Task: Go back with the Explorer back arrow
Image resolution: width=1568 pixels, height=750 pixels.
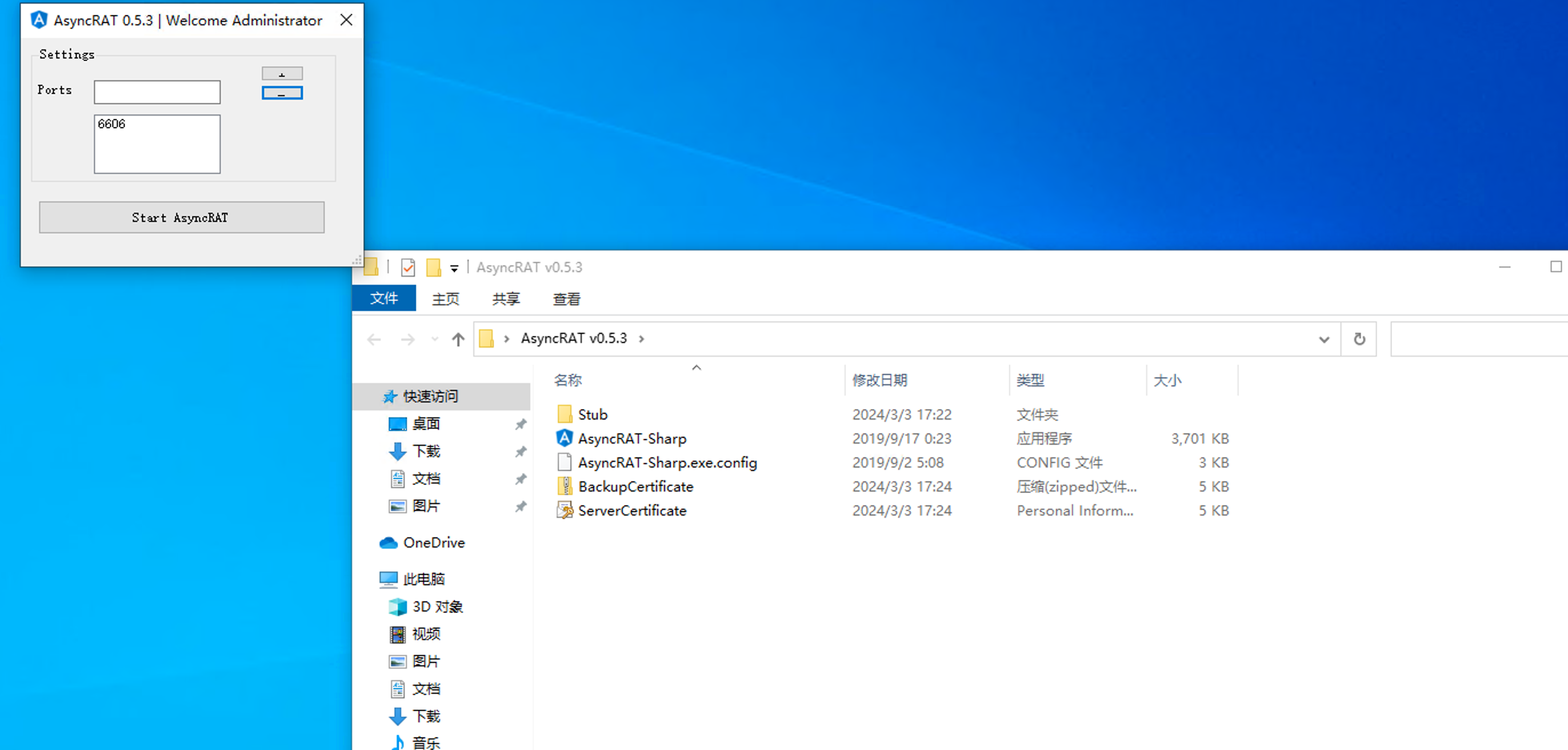Action: click(x=374, y=339)
